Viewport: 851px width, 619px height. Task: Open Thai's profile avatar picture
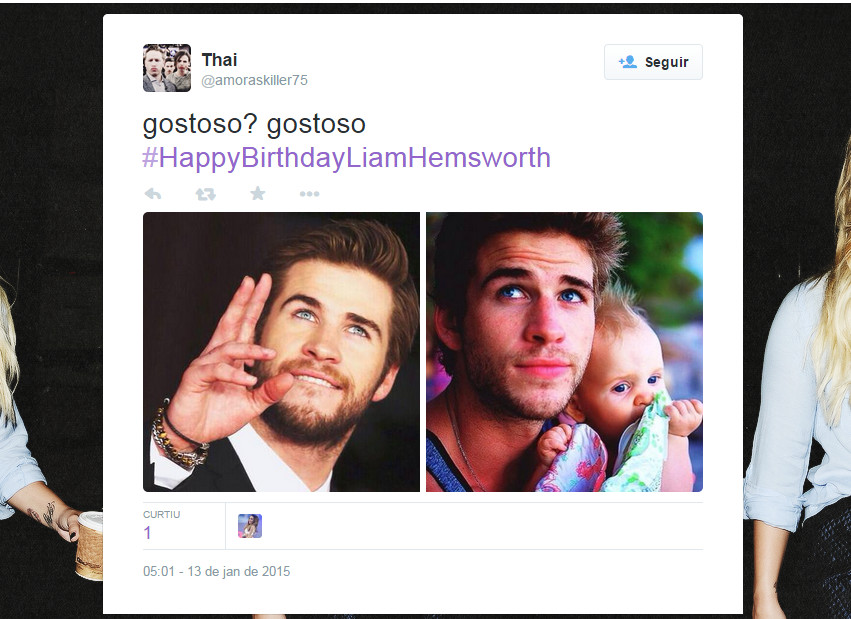click(x=167, y=68)
